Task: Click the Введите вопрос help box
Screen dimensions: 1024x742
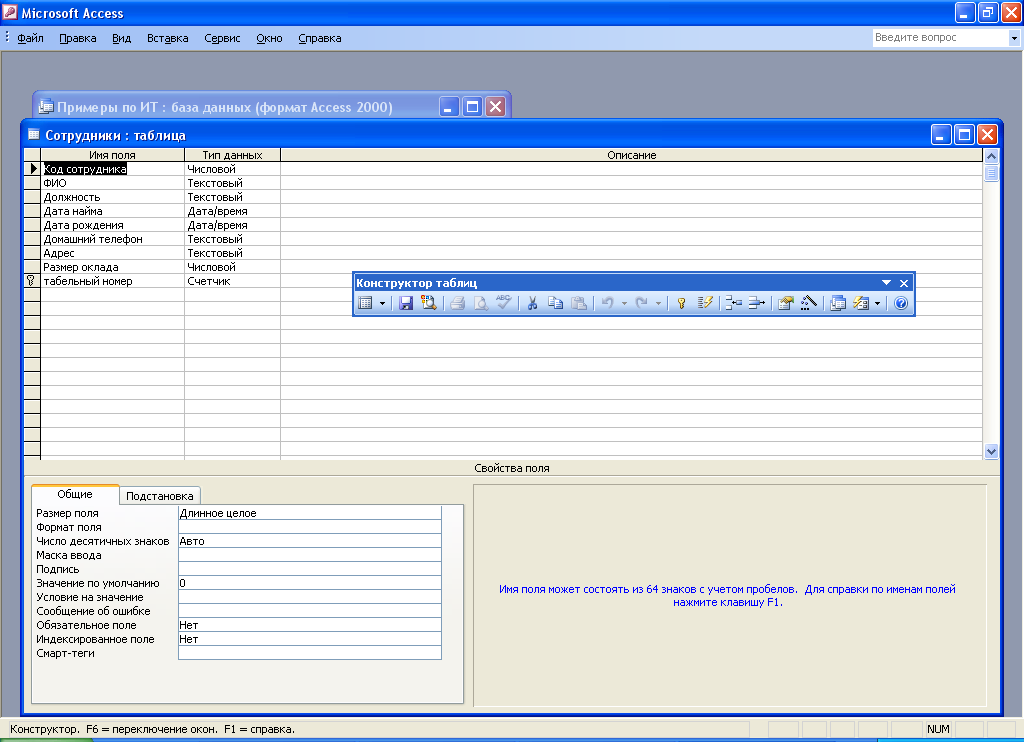Action: coord(940,38)
